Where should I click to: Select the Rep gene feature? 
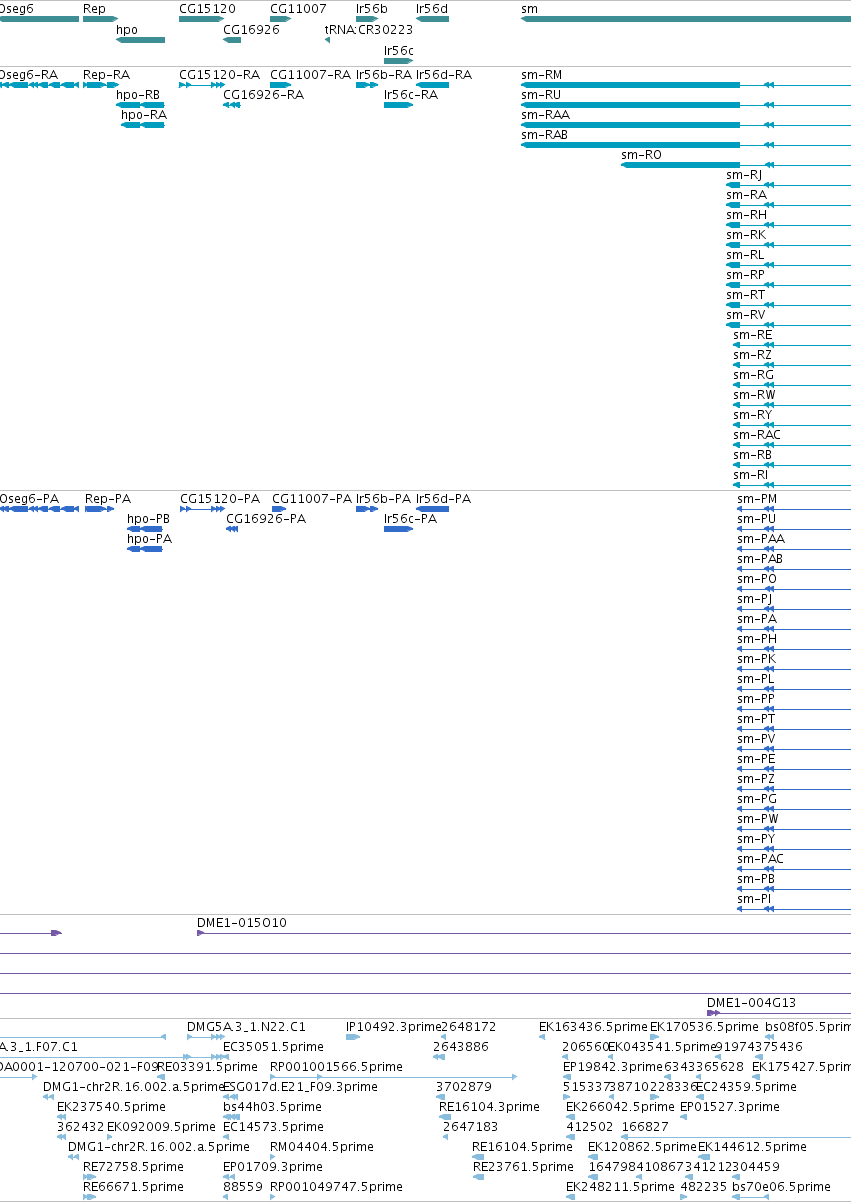101,19
